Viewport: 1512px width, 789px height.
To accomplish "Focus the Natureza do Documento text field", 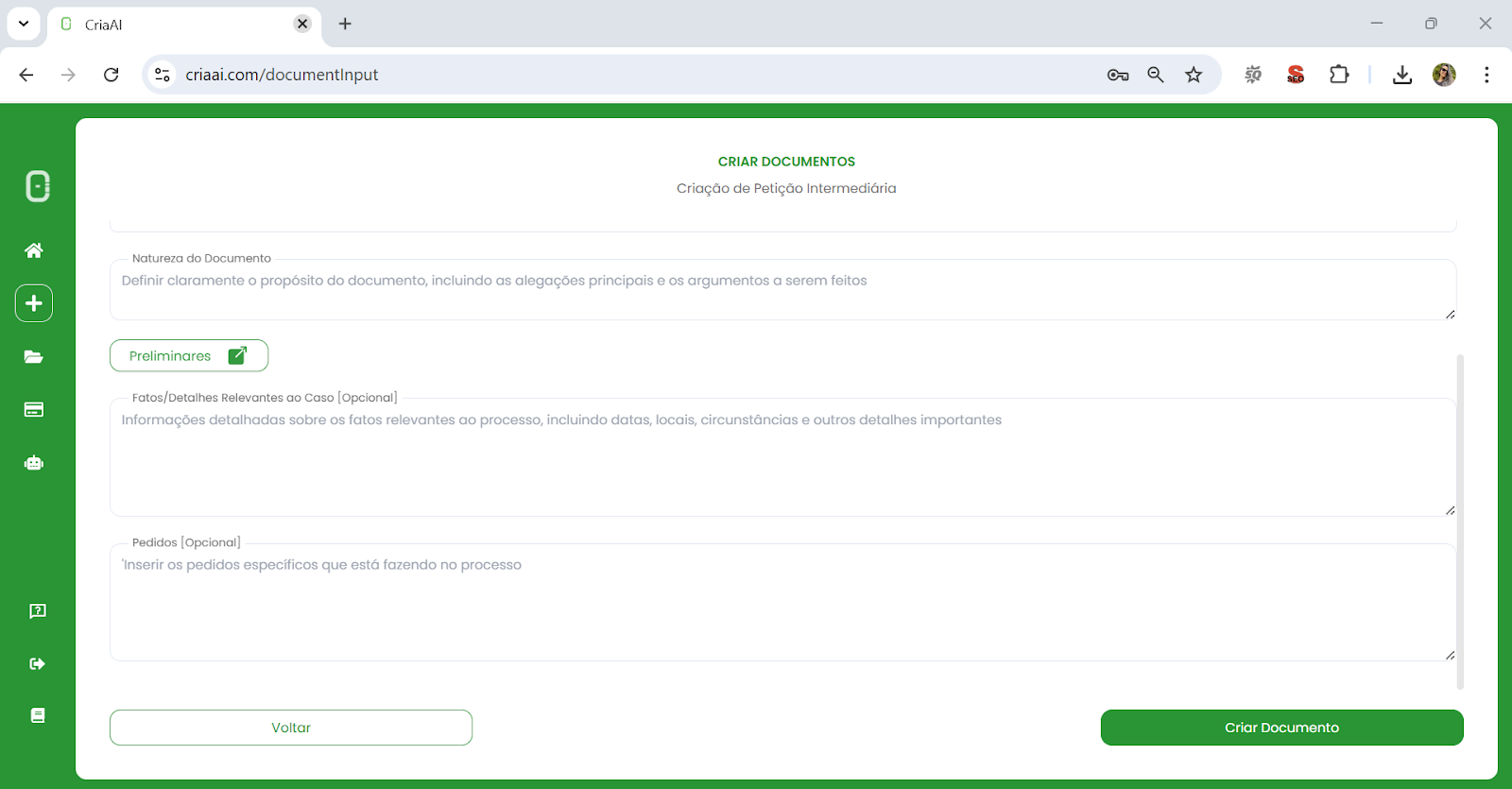I will 782,291.
